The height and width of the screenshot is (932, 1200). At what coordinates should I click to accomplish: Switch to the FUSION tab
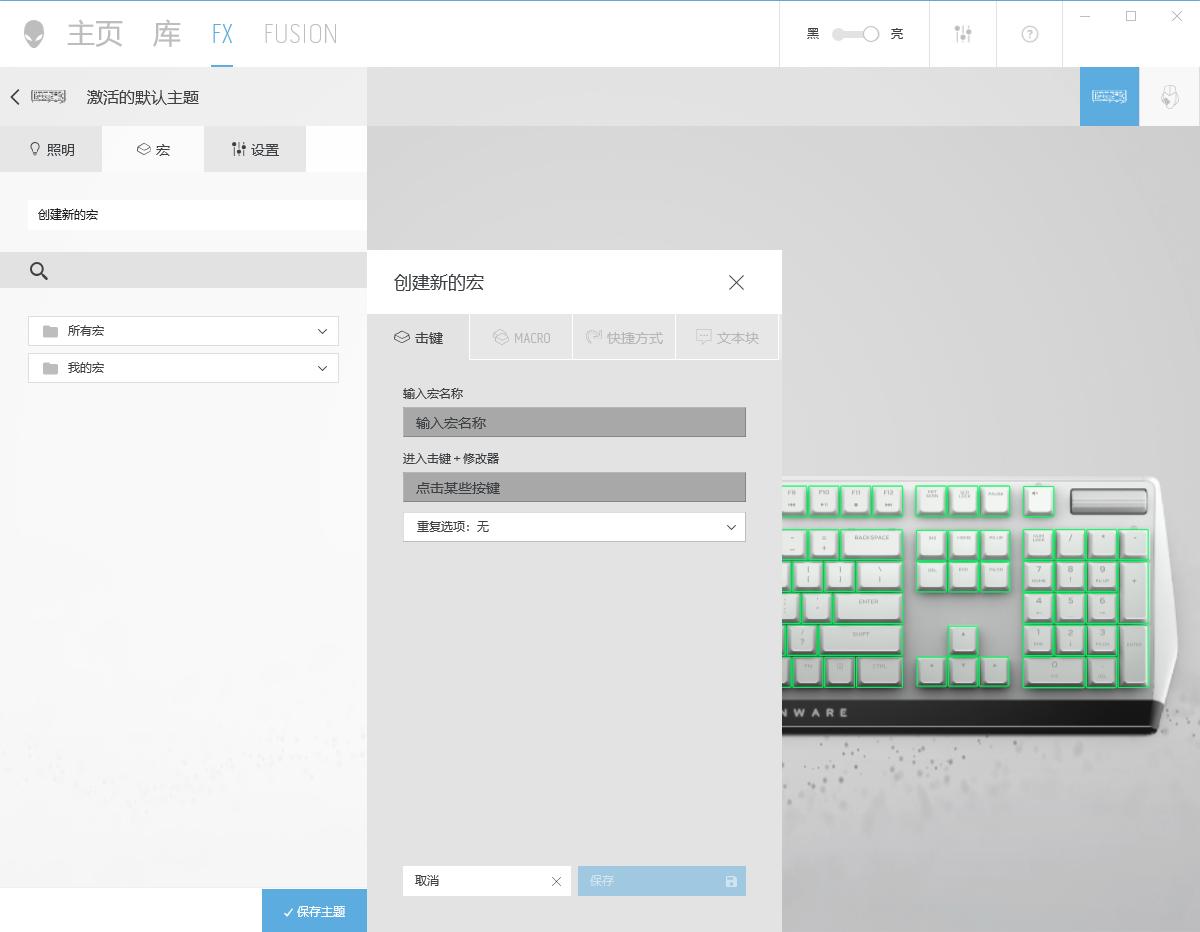tap(300, 34)
